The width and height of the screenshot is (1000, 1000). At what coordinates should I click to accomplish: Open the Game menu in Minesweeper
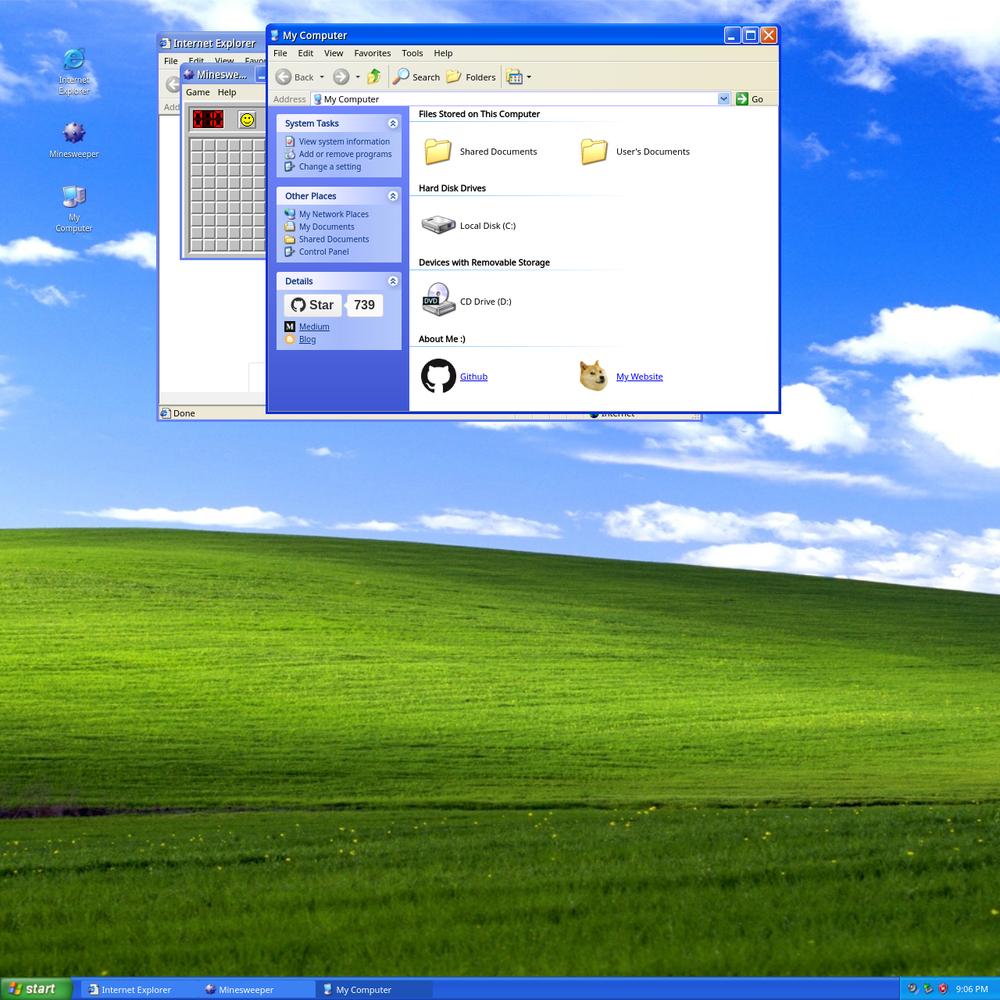tap(198, 92)
